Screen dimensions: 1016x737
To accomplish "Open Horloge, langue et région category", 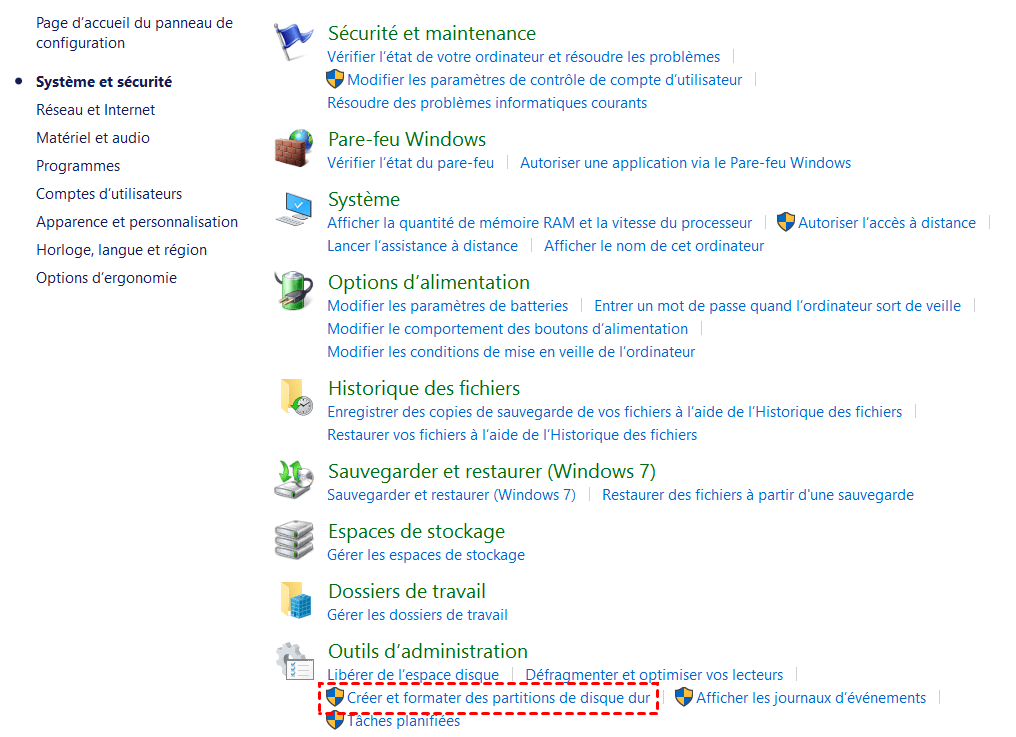I will pyautogui.click(x=121, y=250).
